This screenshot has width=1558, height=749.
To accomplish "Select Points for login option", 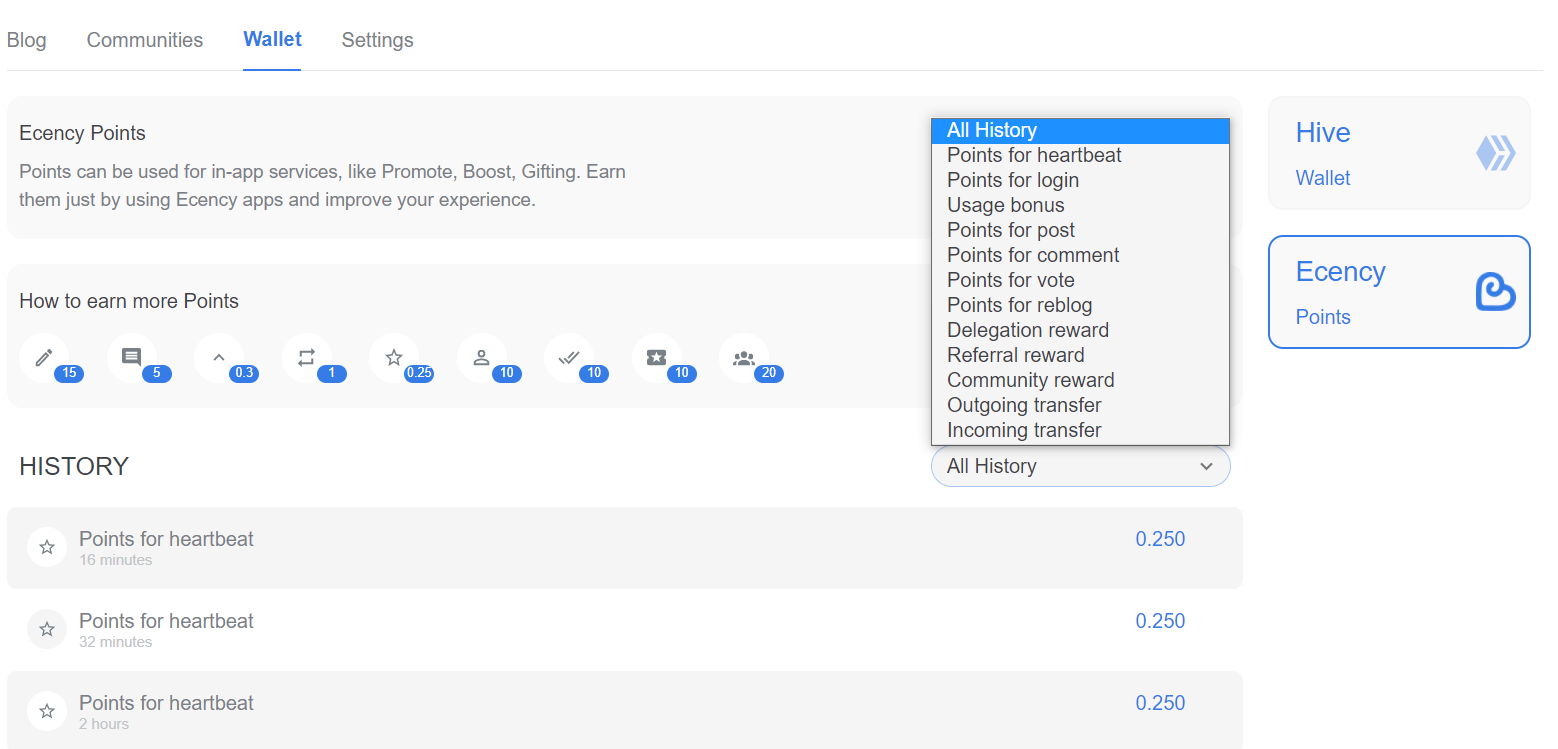I will click(x=1013, y=180).
